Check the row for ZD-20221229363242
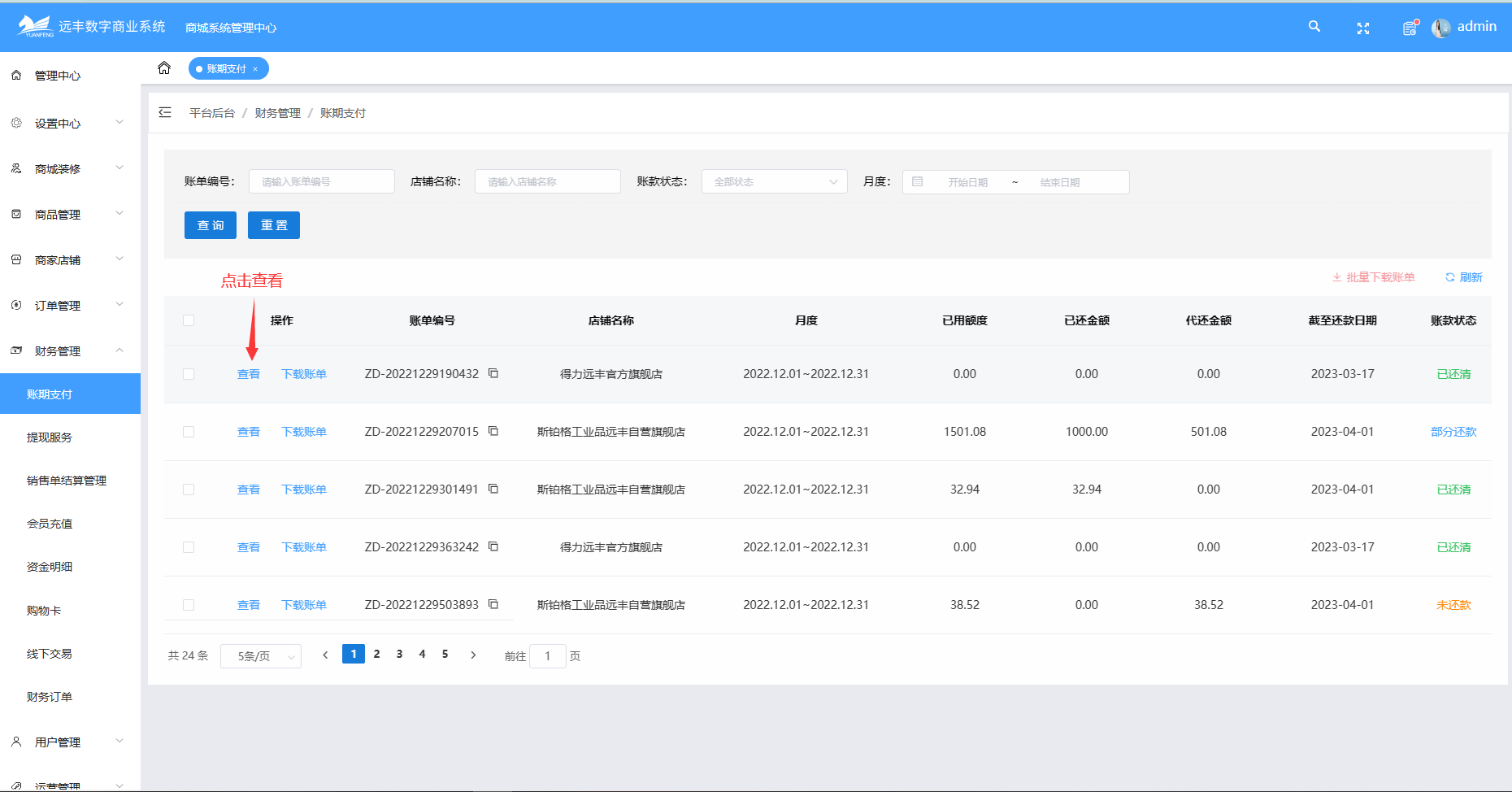 pos(189,547)
